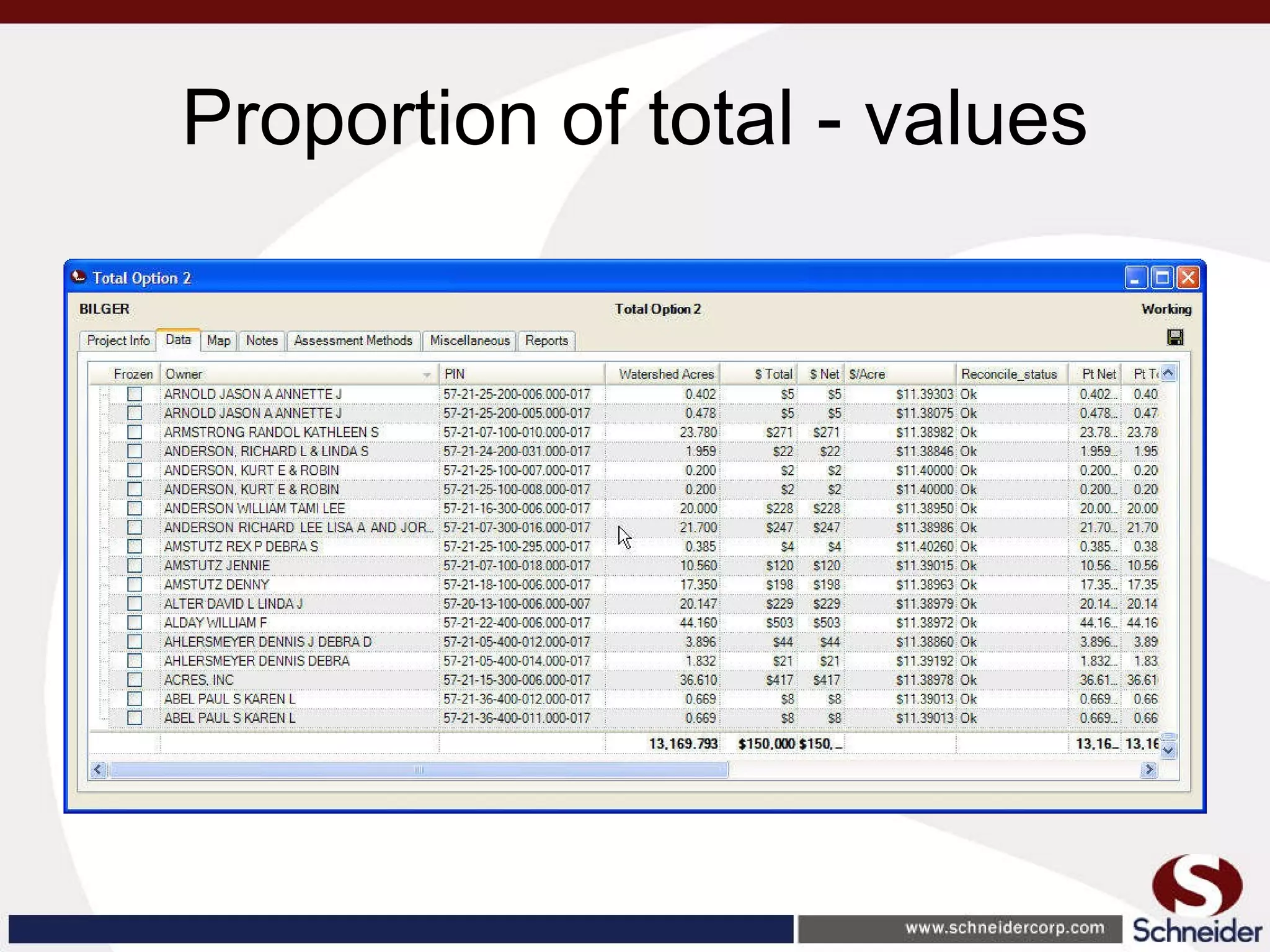Click the $150,000 total cell

coord(766,743)
